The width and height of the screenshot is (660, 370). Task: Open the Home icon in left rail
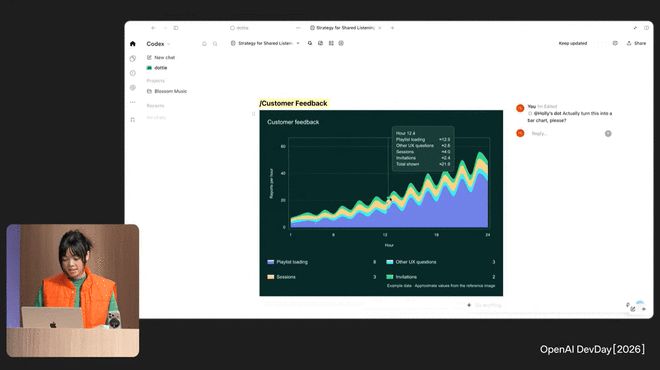click(133, 44)
